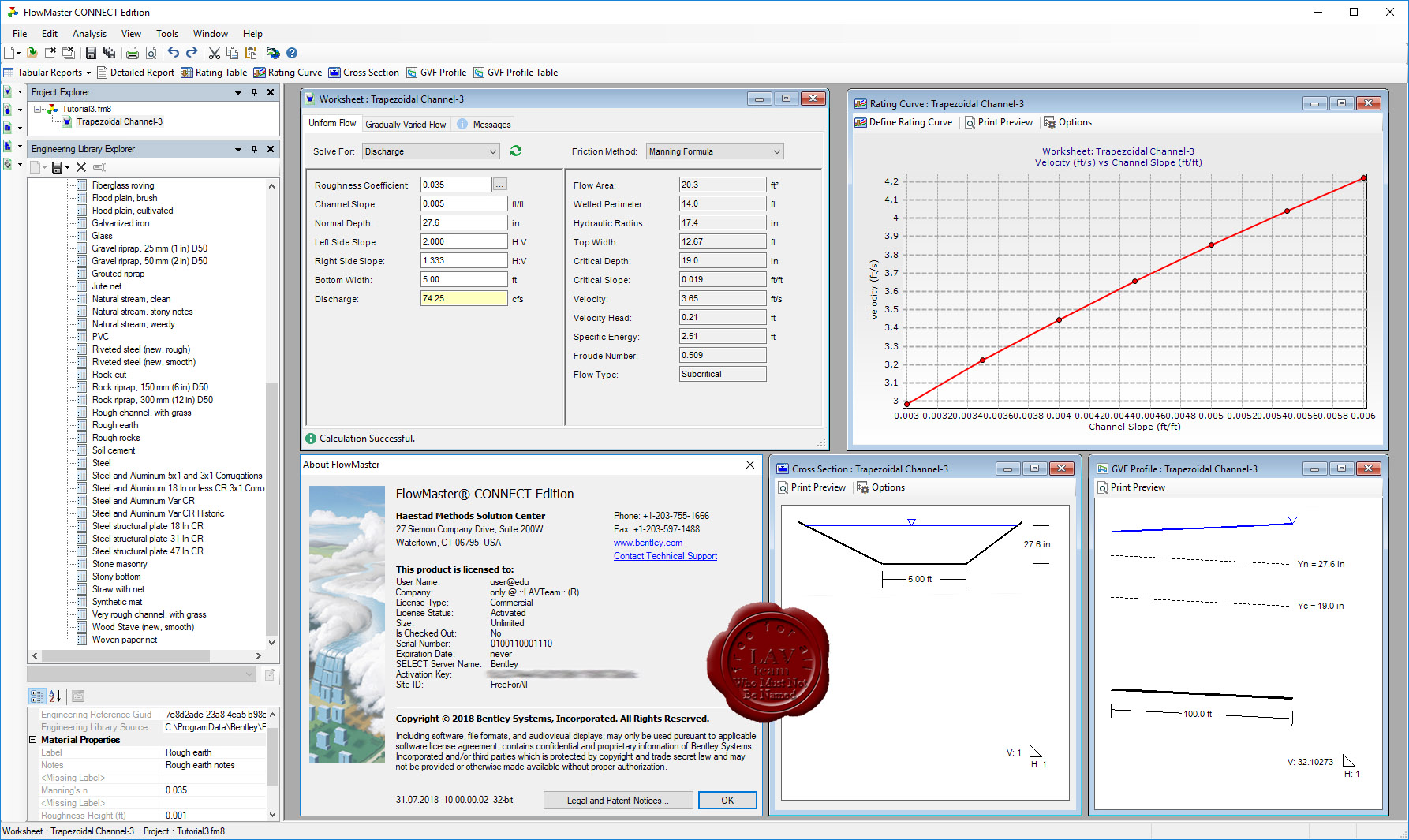Click the Channel Slope input field
Screen dimensions: 1409x840
[464, 203]
